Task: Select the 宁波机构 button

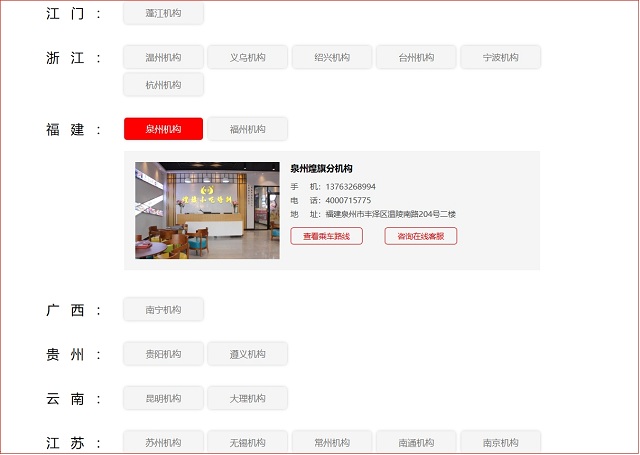Action: click(500, 58)
